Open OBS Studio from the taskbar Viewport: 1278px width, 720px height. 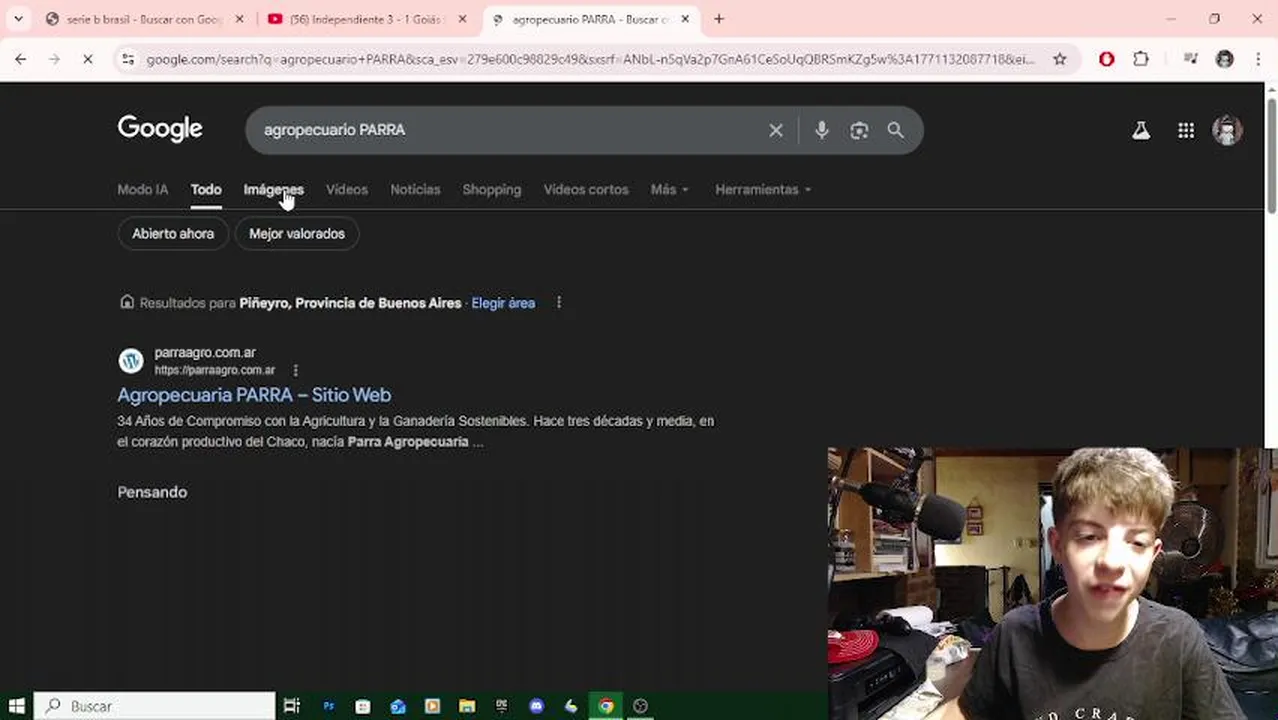coord(640,706)
